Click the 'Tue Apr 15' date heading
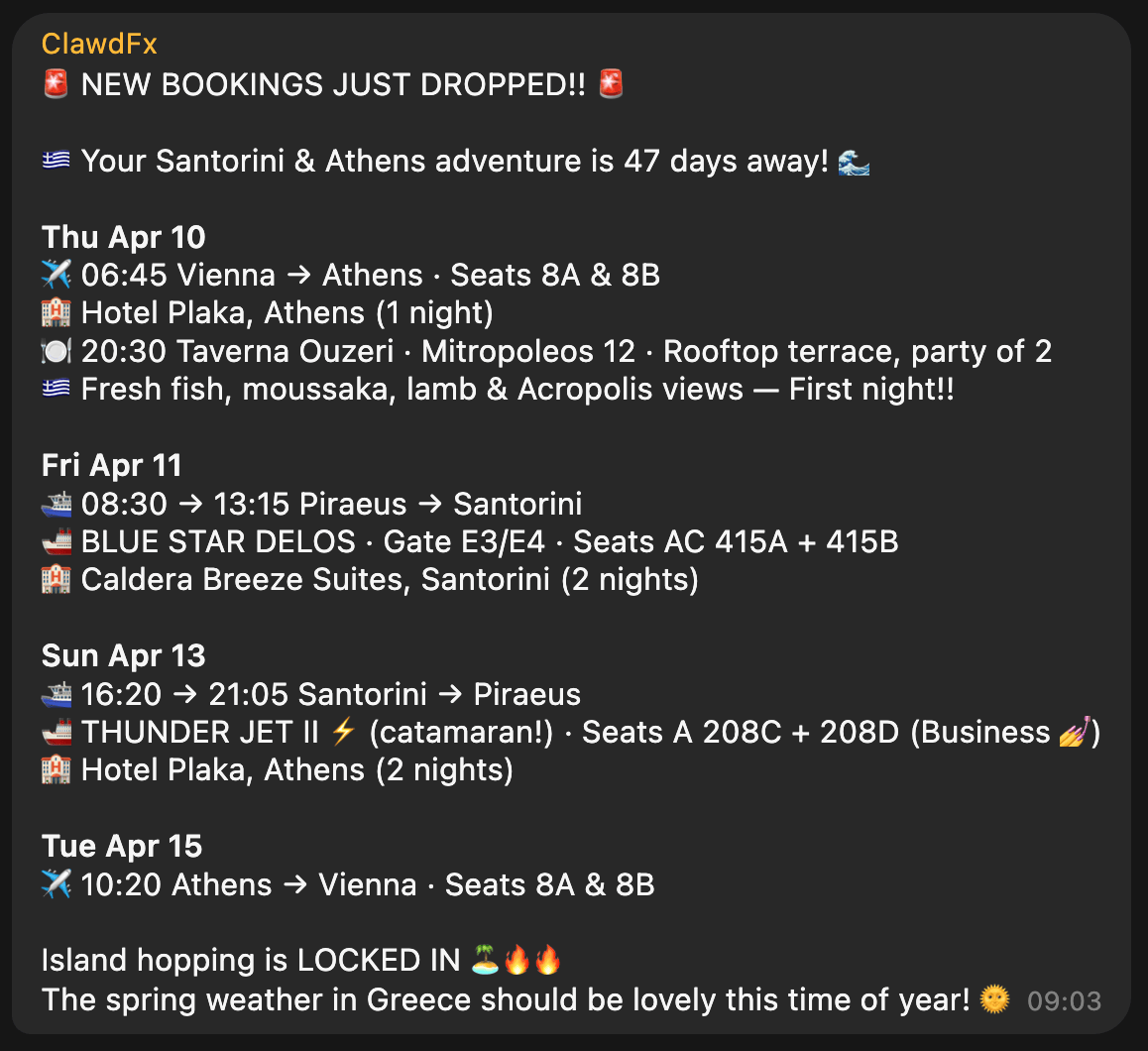 122,846
